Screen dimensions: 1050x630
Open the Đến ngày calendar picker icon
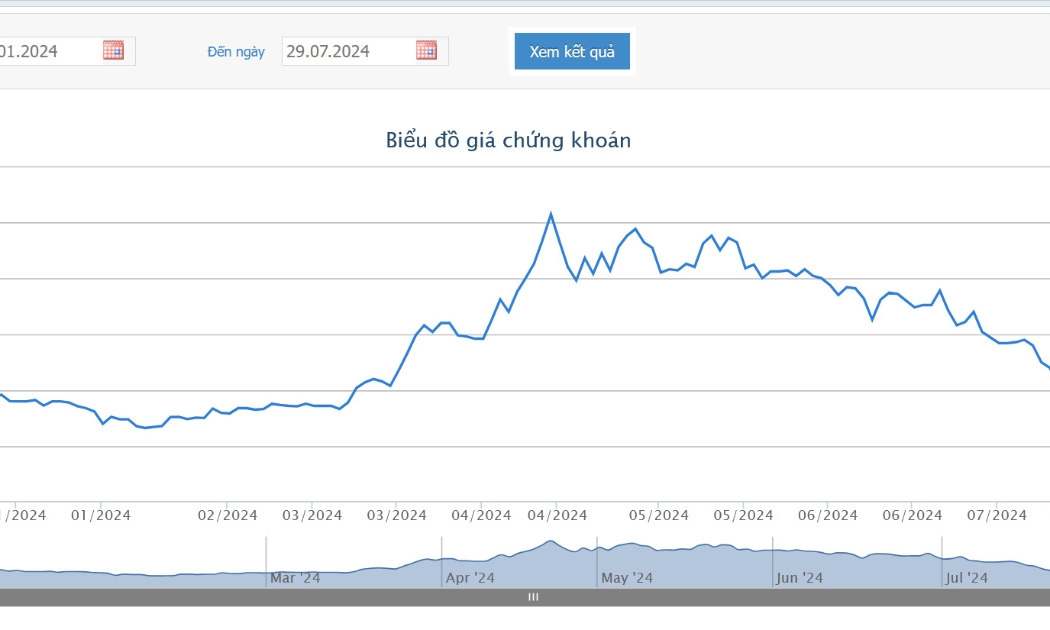426,50
